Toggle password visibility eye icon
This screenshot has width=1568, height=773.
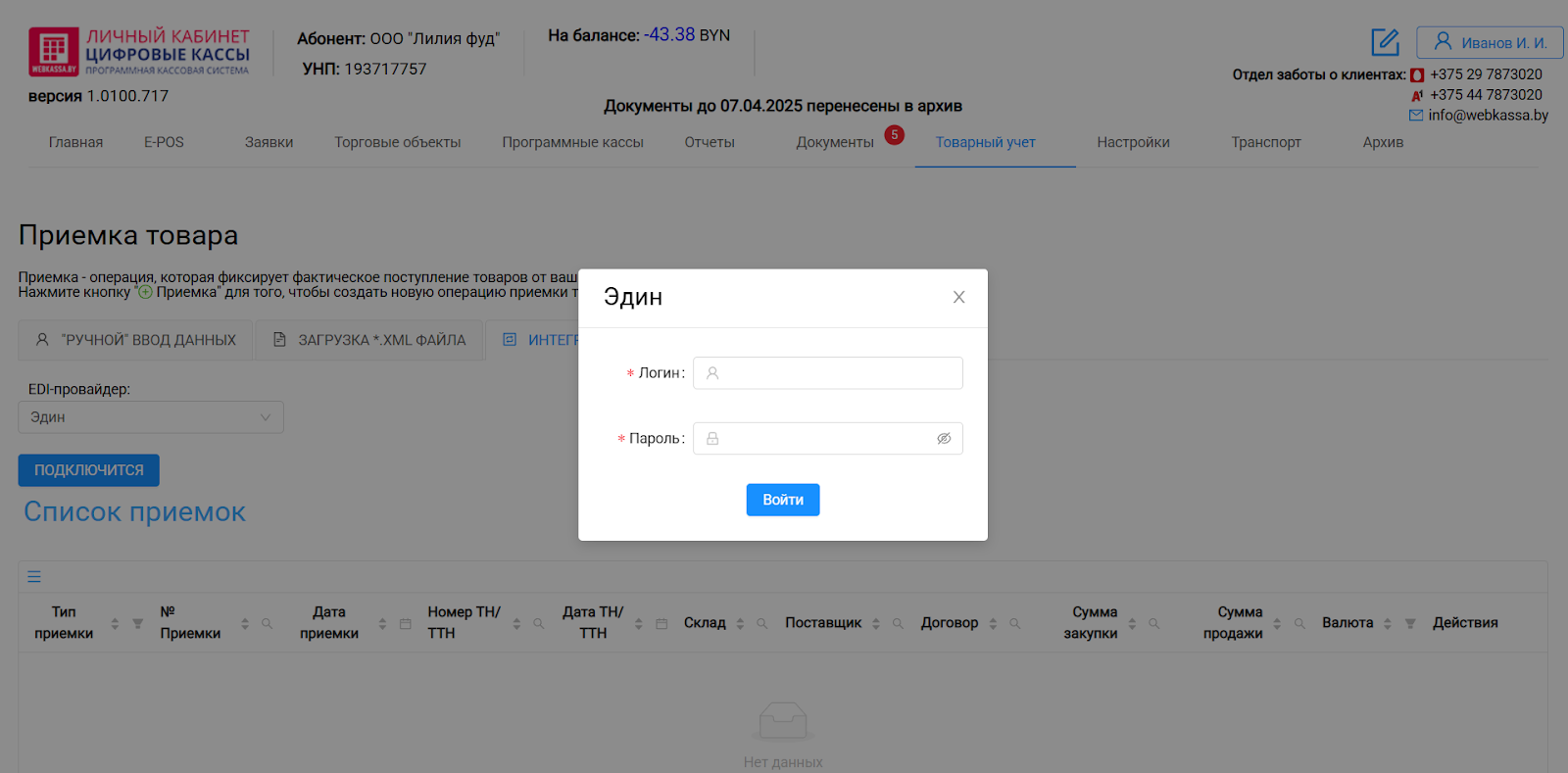(944, 439)
